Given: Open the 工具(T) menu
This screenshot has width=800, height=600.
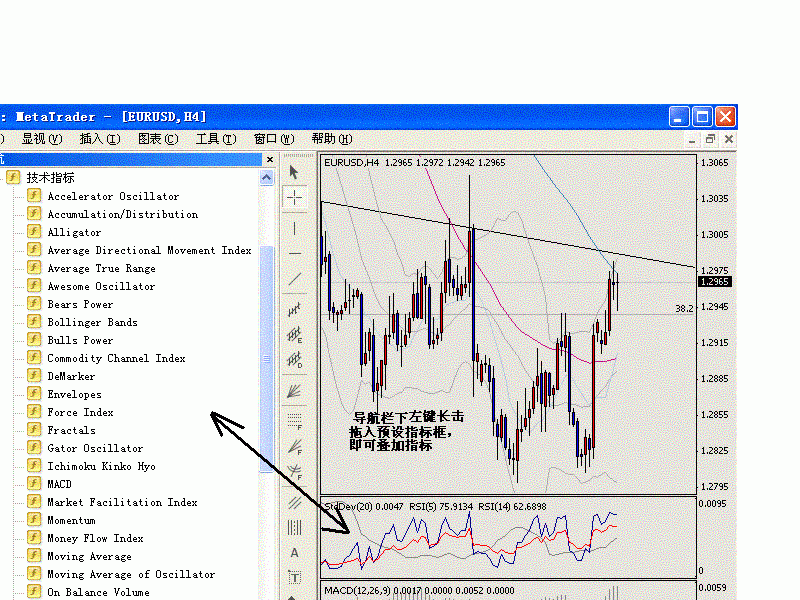Looking at the screenshot, I should click(x=216, y=139).
